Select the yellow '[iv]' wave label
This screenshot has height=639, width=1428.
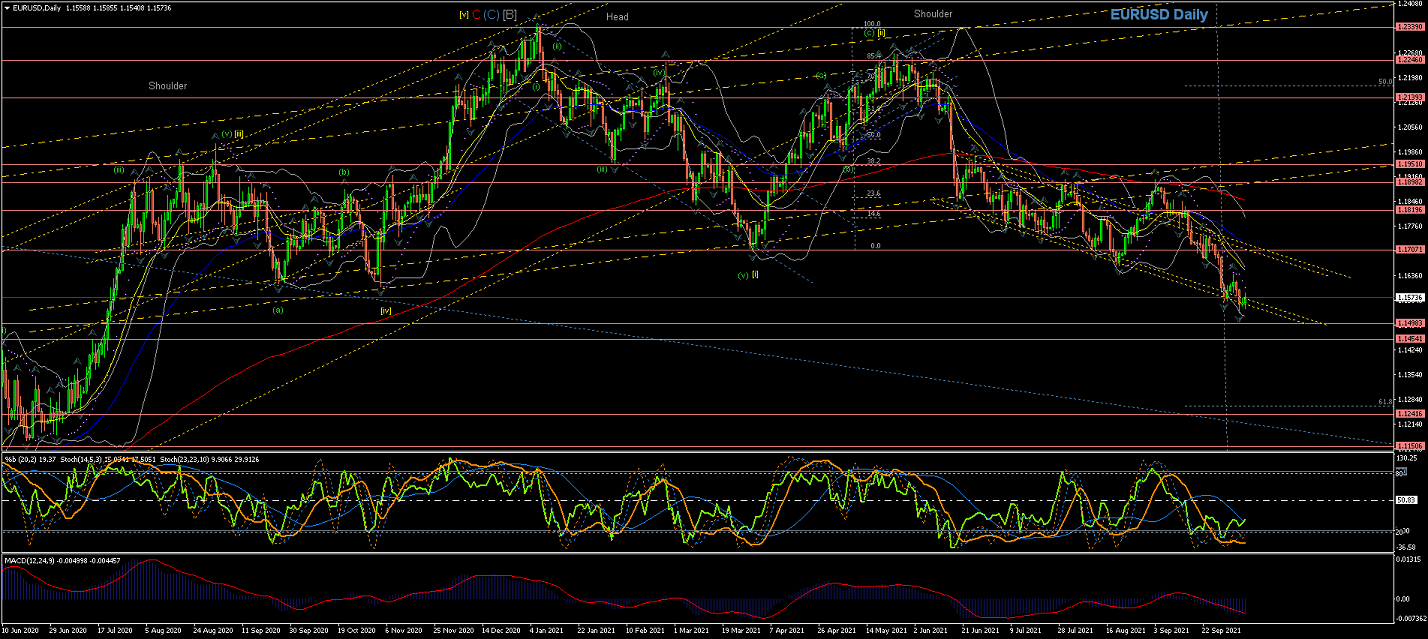click(x=384, y=310)
